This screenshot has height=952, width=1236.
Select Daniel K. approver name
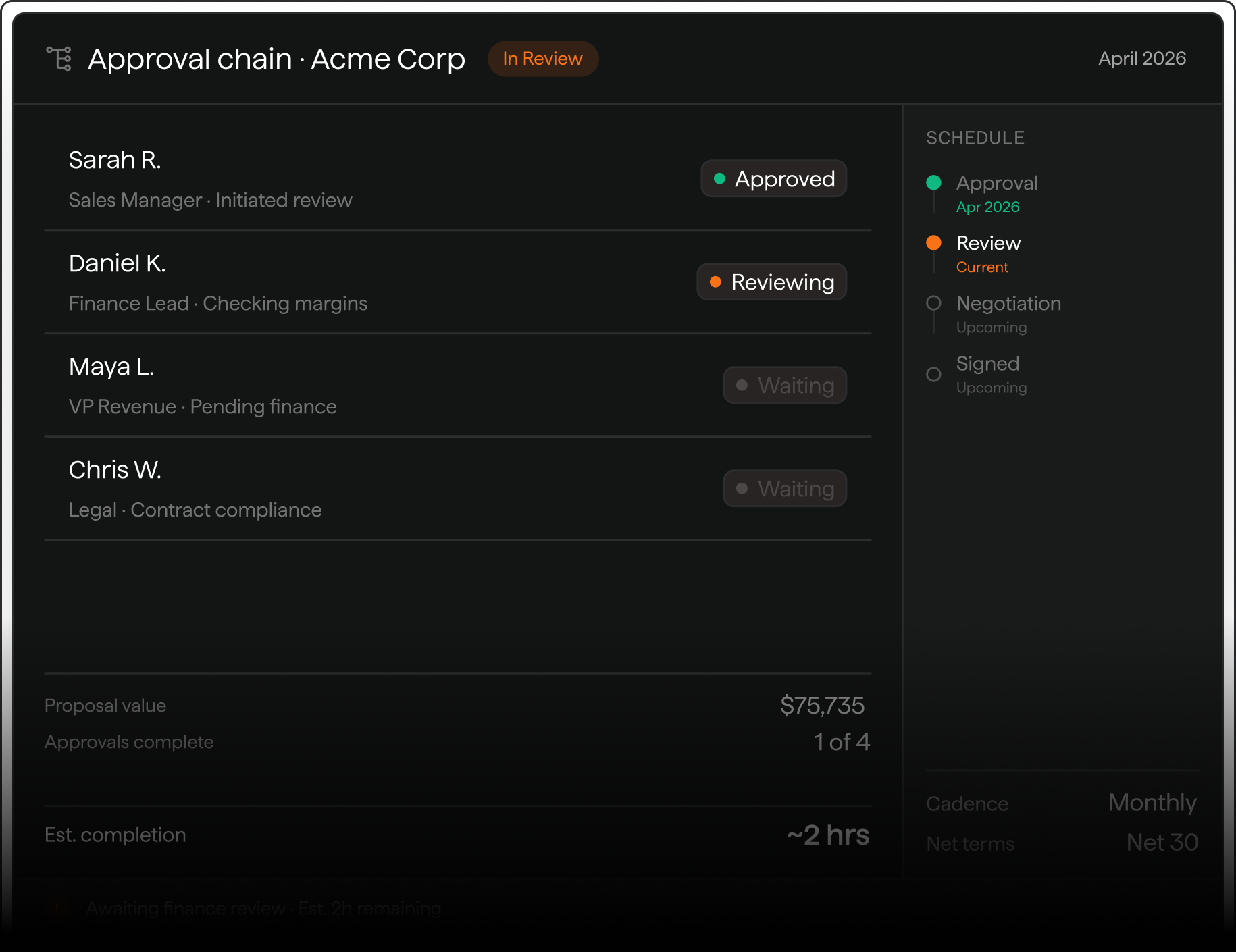coord(118,263)
